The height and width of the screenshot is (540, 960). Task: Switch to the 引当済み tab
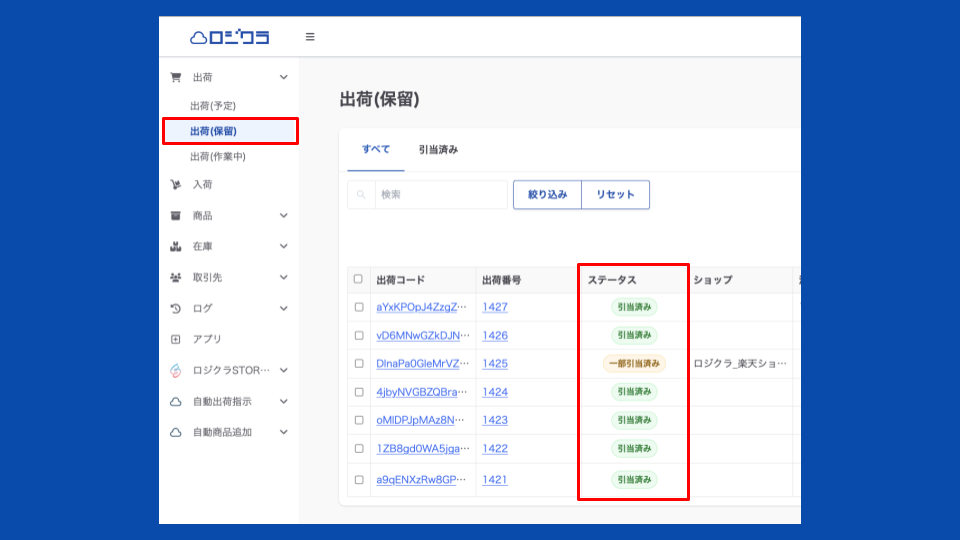pos(438,150)
